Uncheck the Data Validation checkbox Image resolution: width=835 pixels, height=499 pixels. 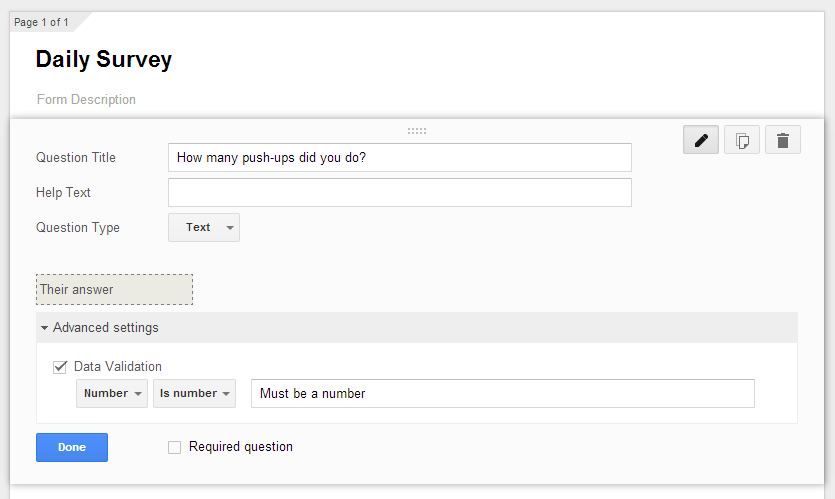(x=60, y=367)
